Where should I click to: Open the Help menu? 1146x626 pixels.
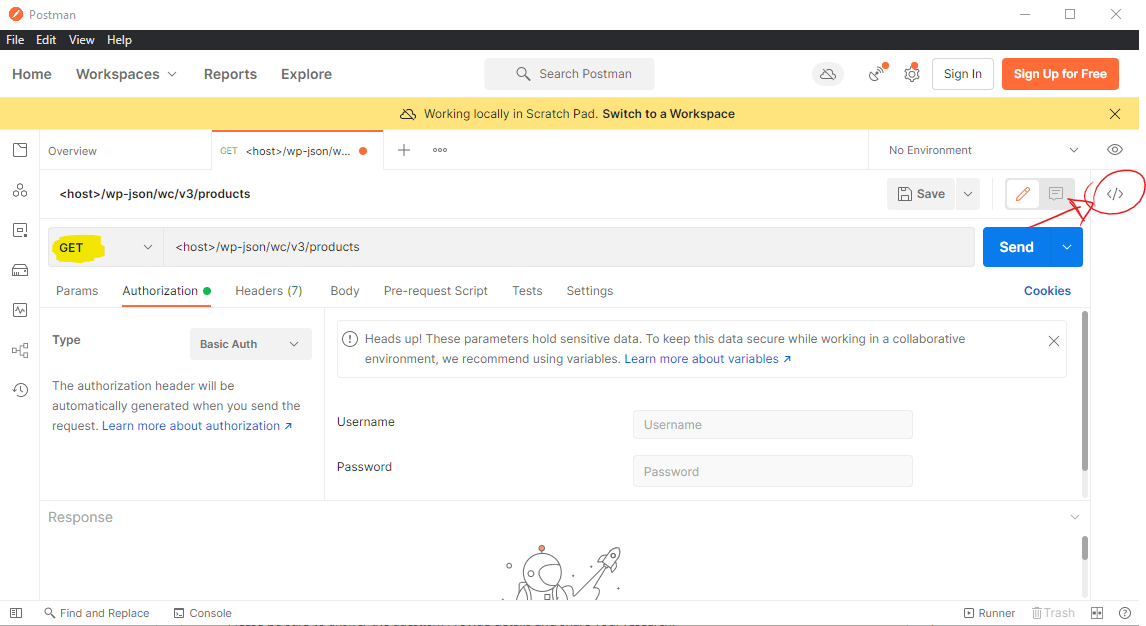pyautogui.click(x=119, y=40)
